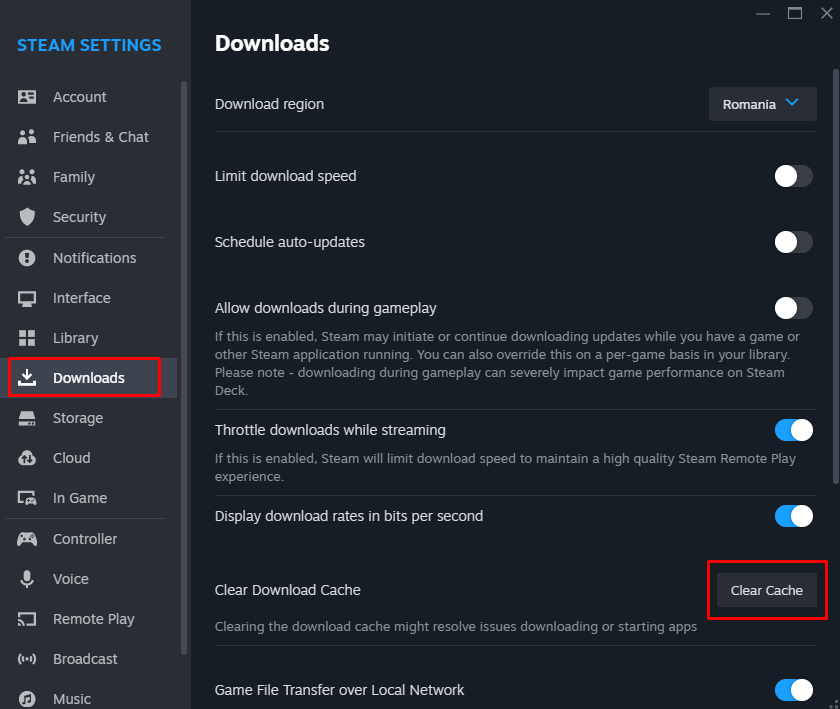This screenshot has width=840, height=709.
Task: Go to Remote Play settings
Action: [93, 619]
